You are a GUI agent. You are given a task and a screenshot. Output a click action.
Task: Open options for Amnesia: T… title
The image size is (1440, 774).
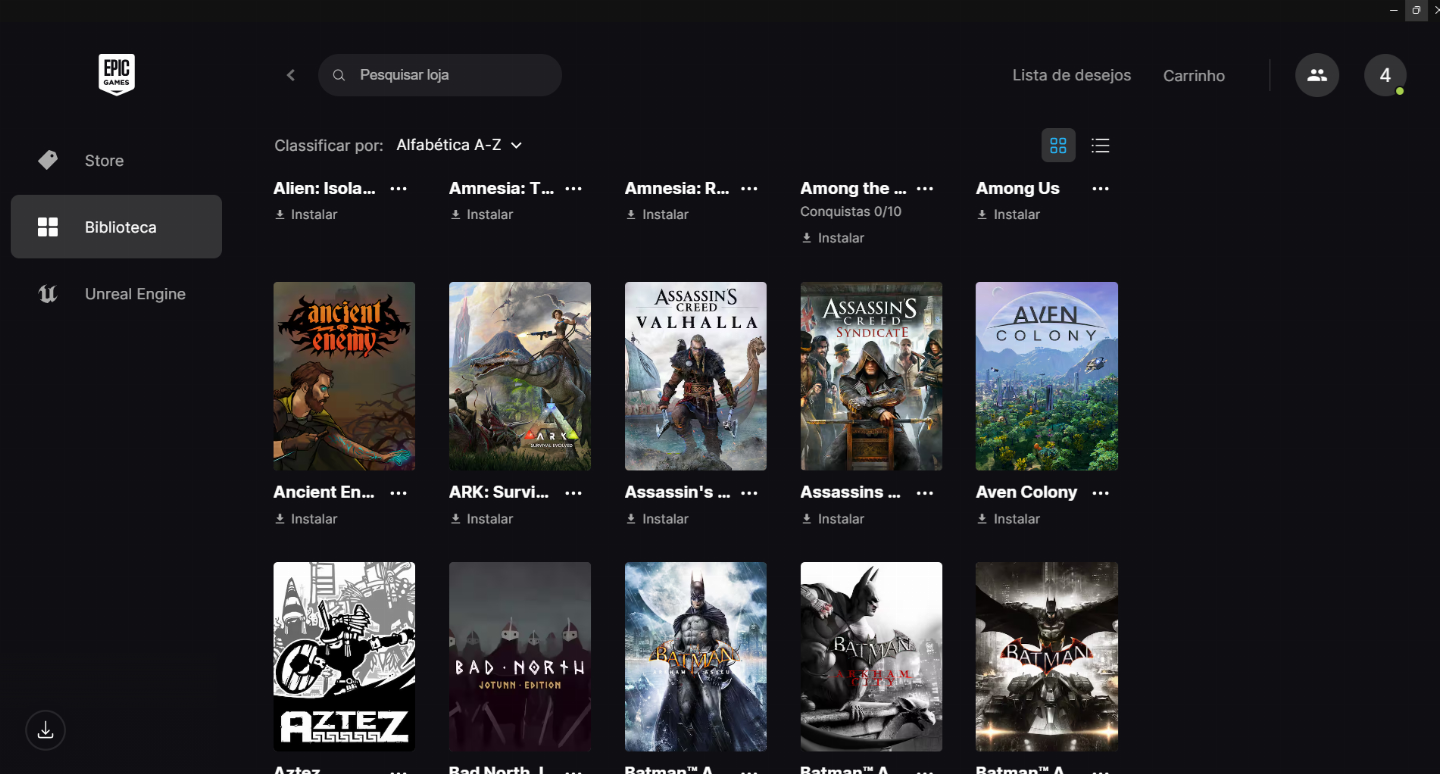574,188
